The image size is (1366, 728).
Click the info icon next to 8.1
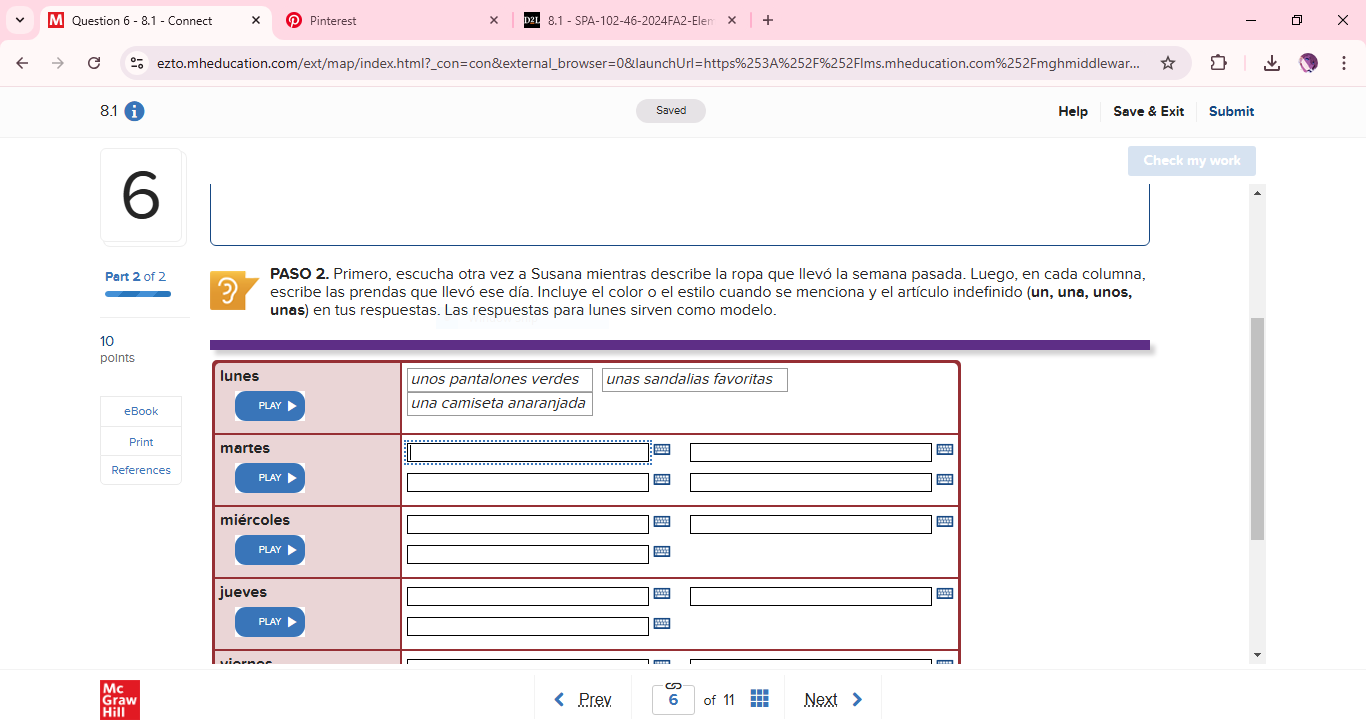134,111
